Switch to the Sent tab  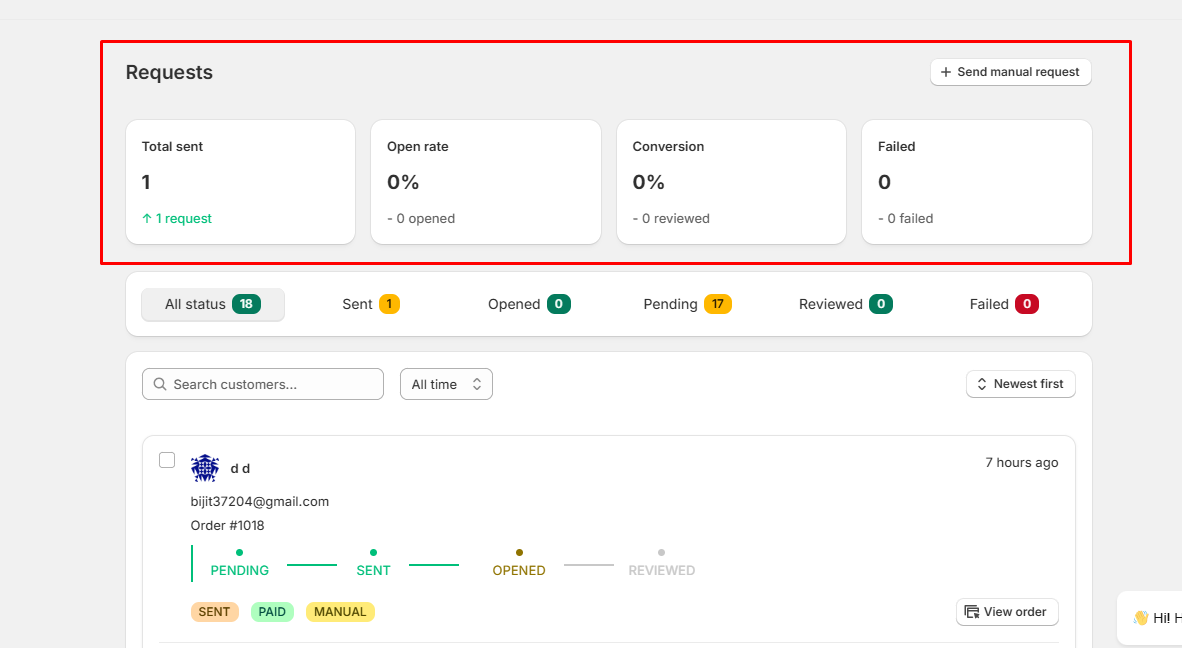[x=371, y=304]
